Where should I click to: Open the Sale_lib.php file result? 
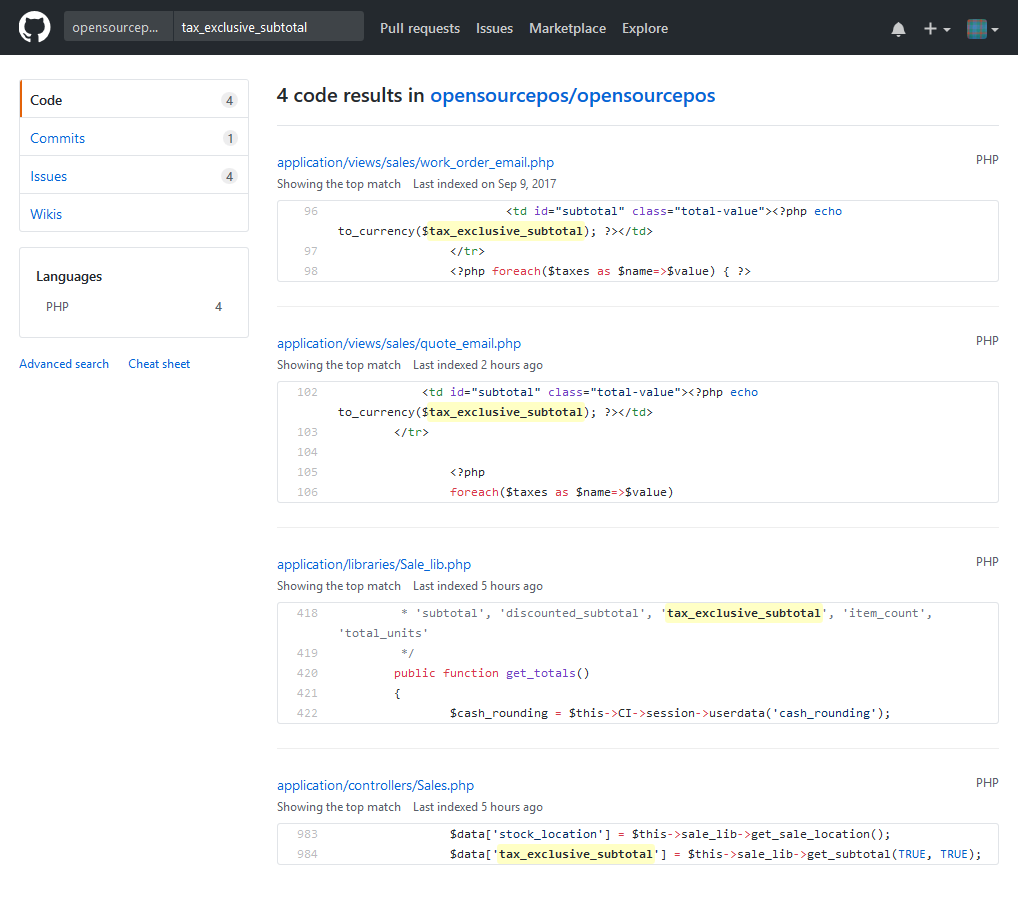click(x=373, y=564)
